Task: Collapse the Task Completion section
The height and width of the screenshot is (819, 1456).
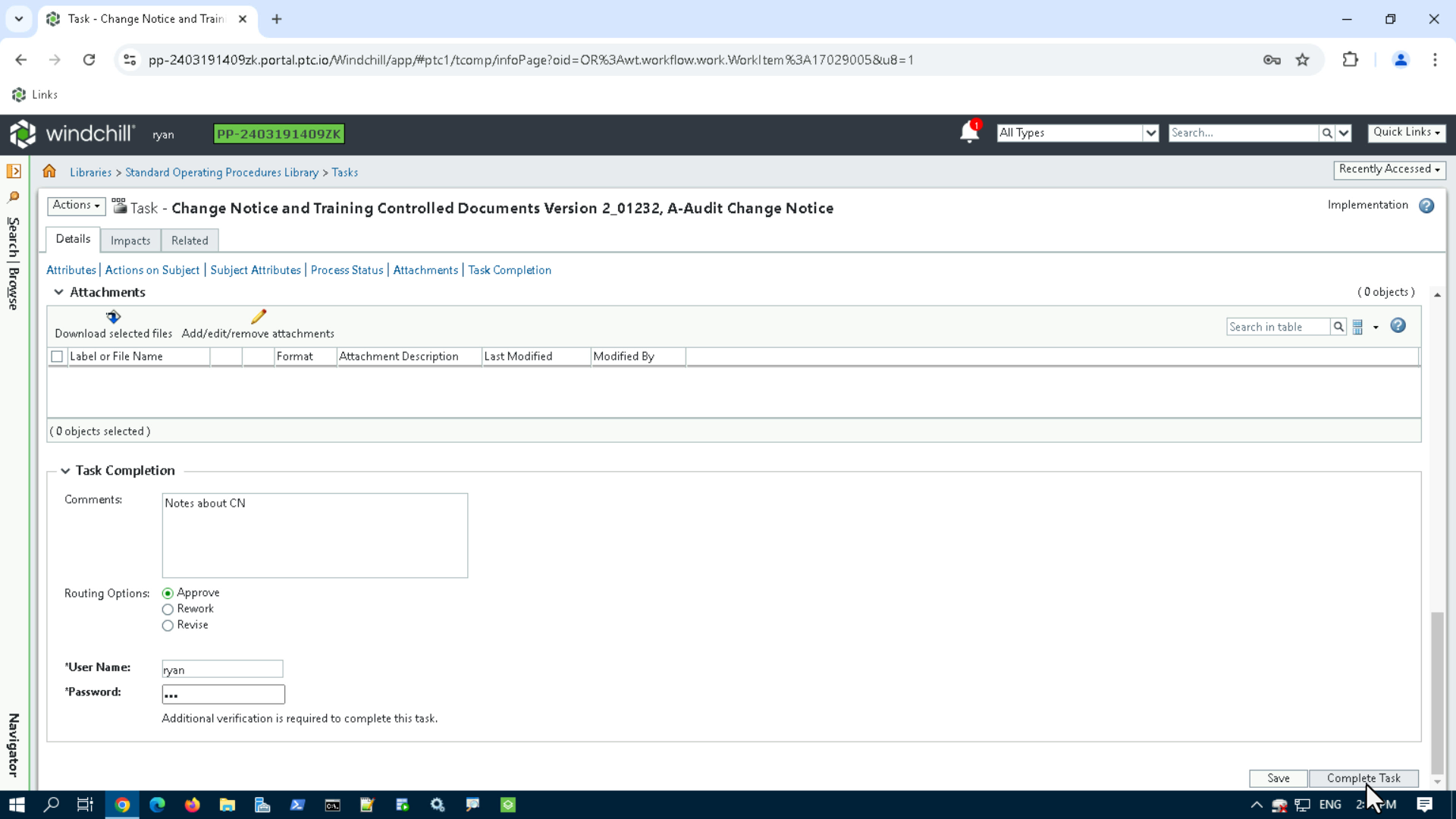Action: tap(65, 471)
